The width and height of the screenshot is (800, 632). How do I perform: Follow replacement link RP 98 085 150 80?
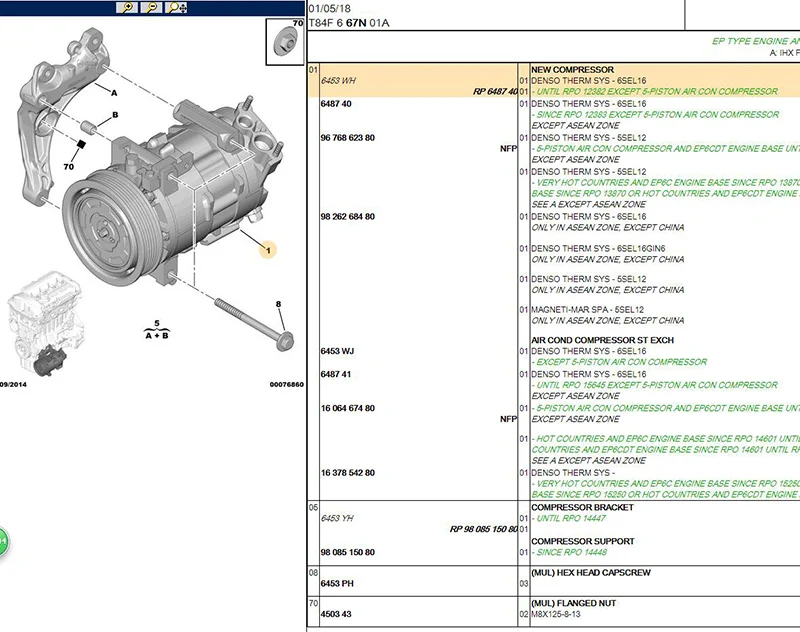(484, 529)
